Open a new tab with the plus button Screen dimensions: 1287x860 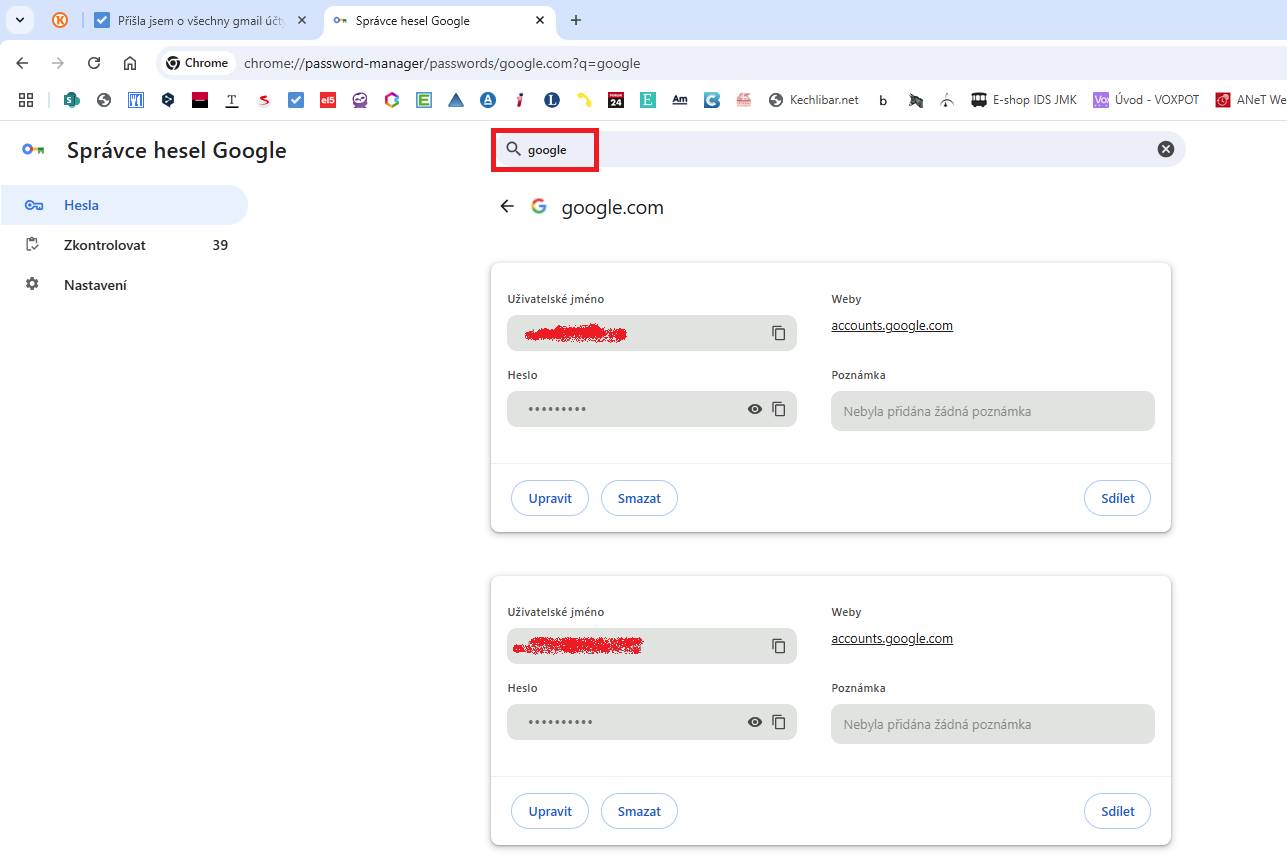click(x=576, y=20)
